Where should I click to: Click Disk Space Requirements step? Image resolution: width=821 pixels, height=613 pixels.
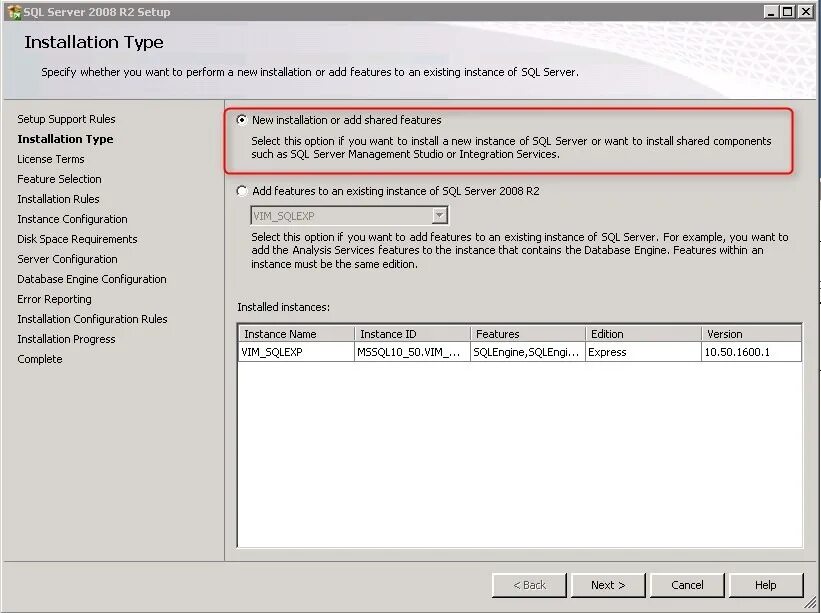click(x=77, y=239)
